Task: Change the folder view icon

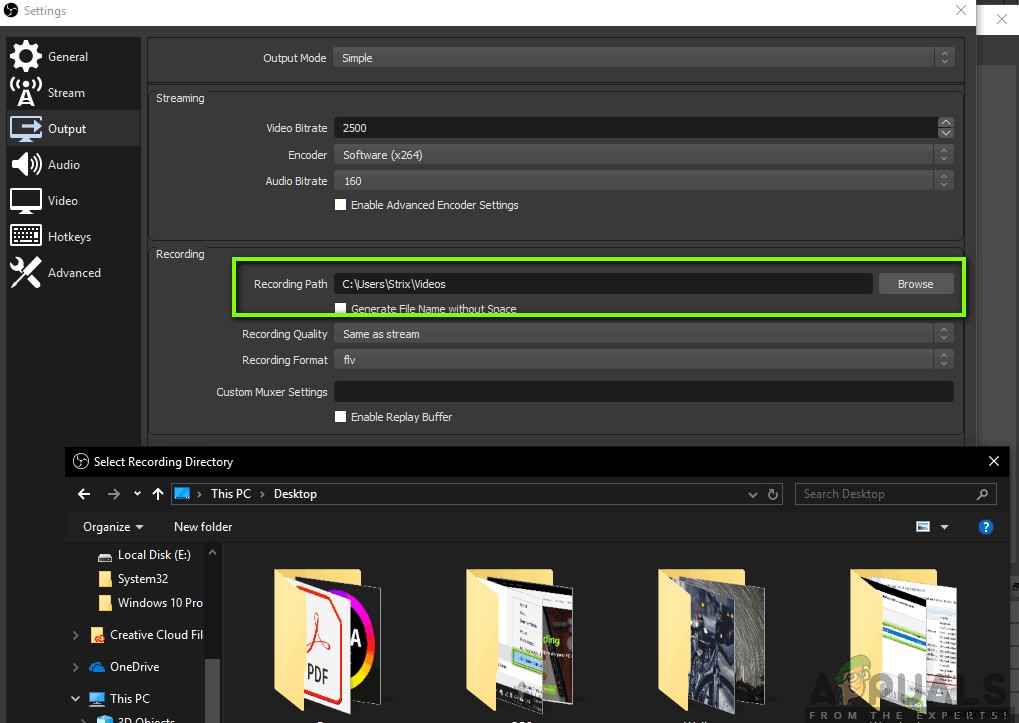Action: (923, 527)
